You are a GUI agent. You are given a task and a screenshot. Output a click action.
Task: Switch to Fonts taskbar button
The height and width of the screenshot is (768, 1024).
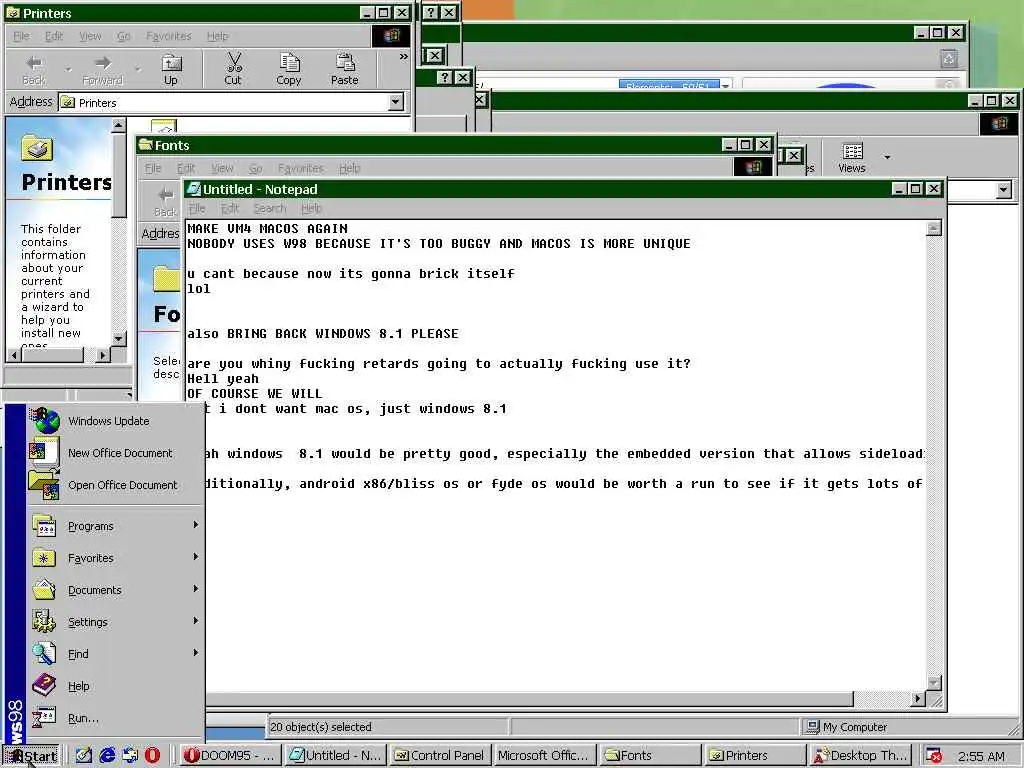coord(650,756)
